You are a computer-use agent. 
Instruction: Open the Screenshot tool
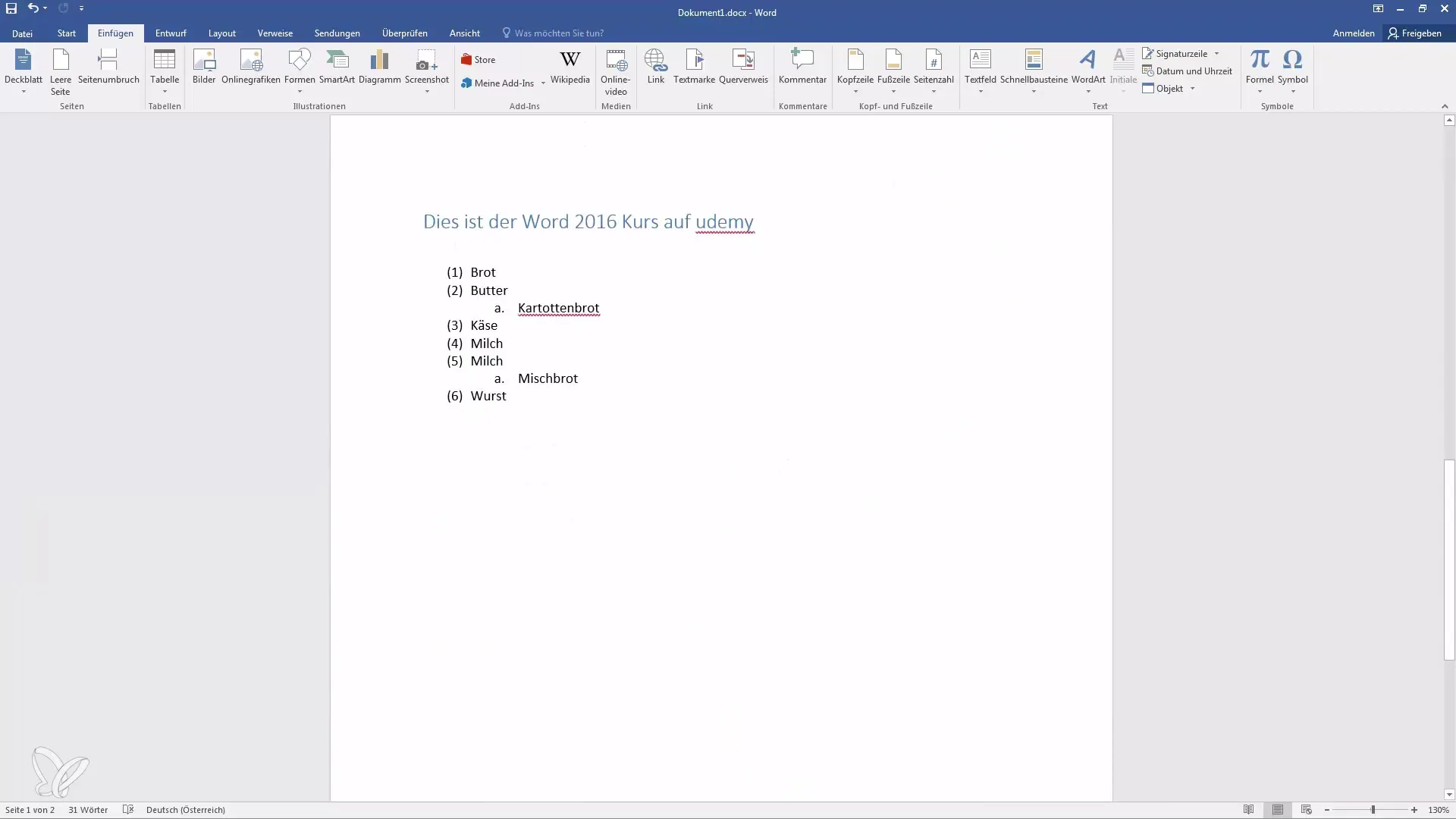[x=427, y=71]
